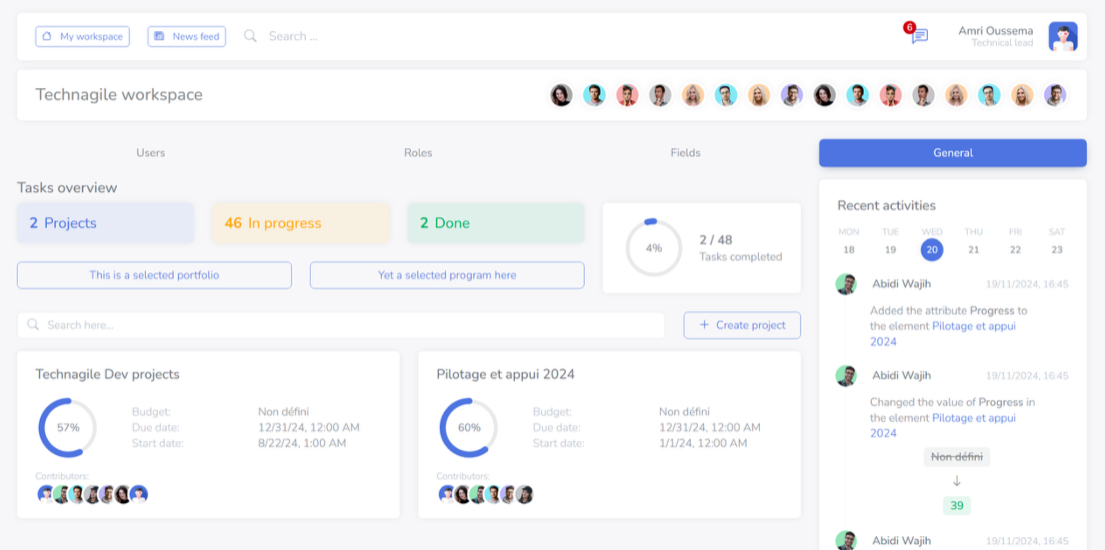Select Thursday 21 in activities calendar
This screenshot has width=1105, height=550.
click(973, 249)
